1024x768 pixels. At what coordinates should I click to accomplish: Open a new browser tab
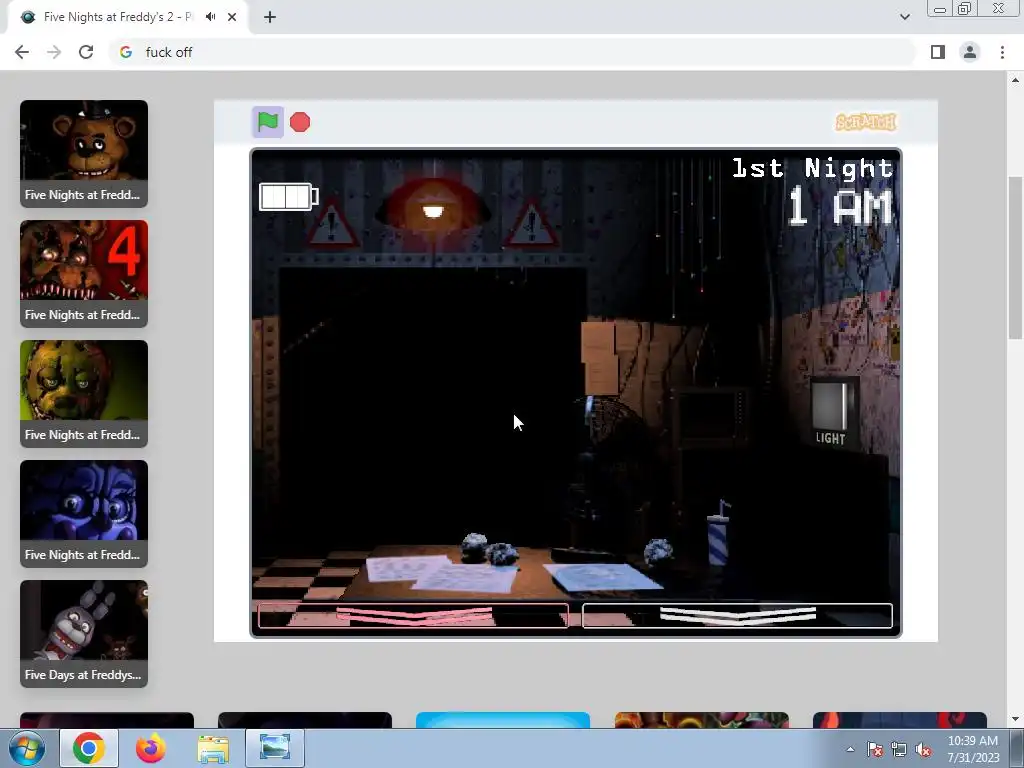coord(270,17)
